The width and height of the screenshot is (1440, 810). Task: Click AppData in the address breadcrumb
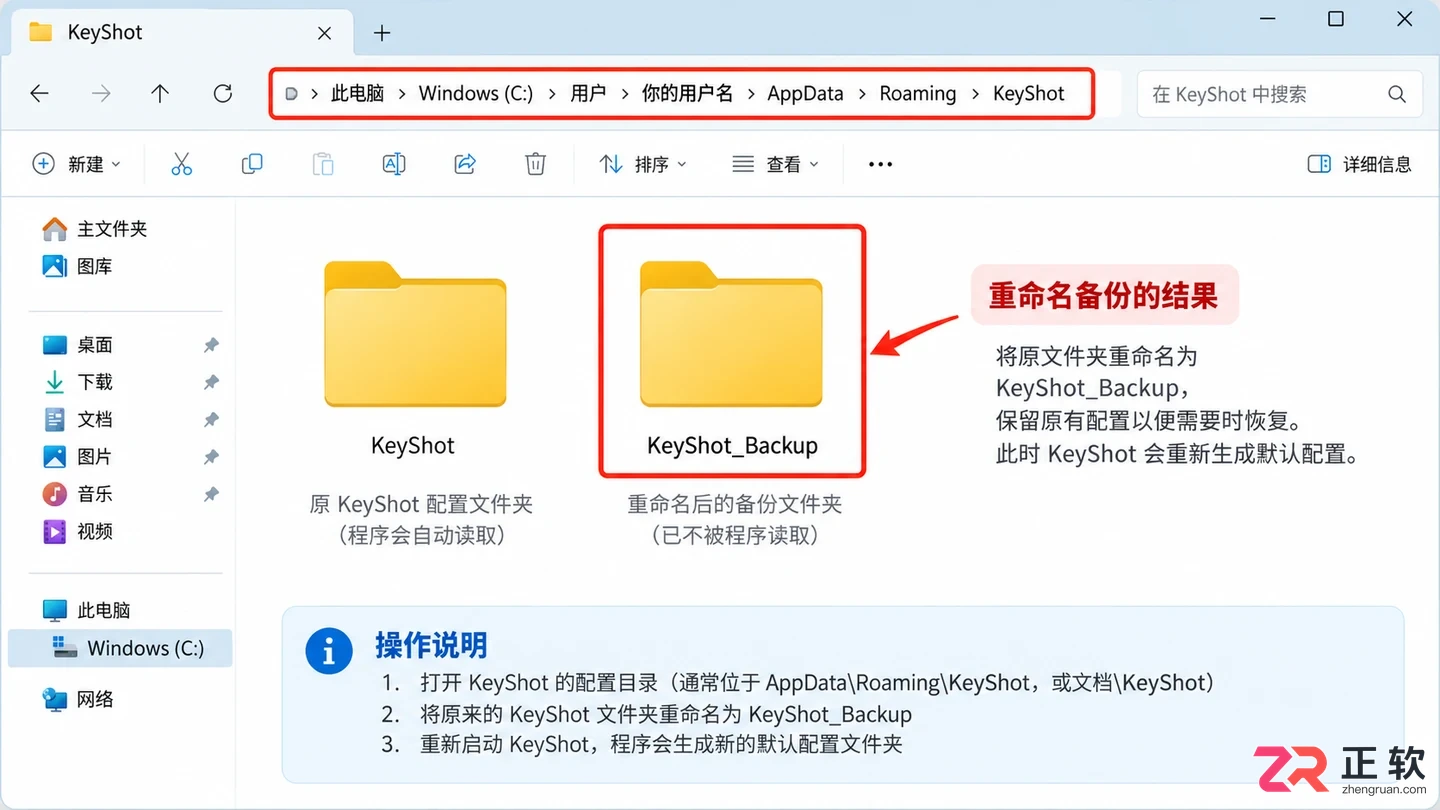click(805, 94)
